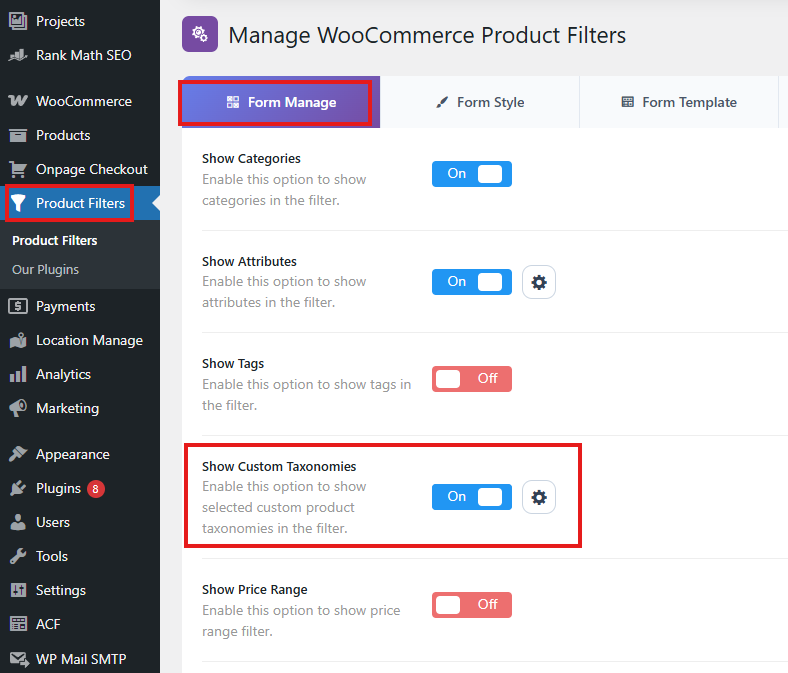Go to the Payments page

pos(80,306)
